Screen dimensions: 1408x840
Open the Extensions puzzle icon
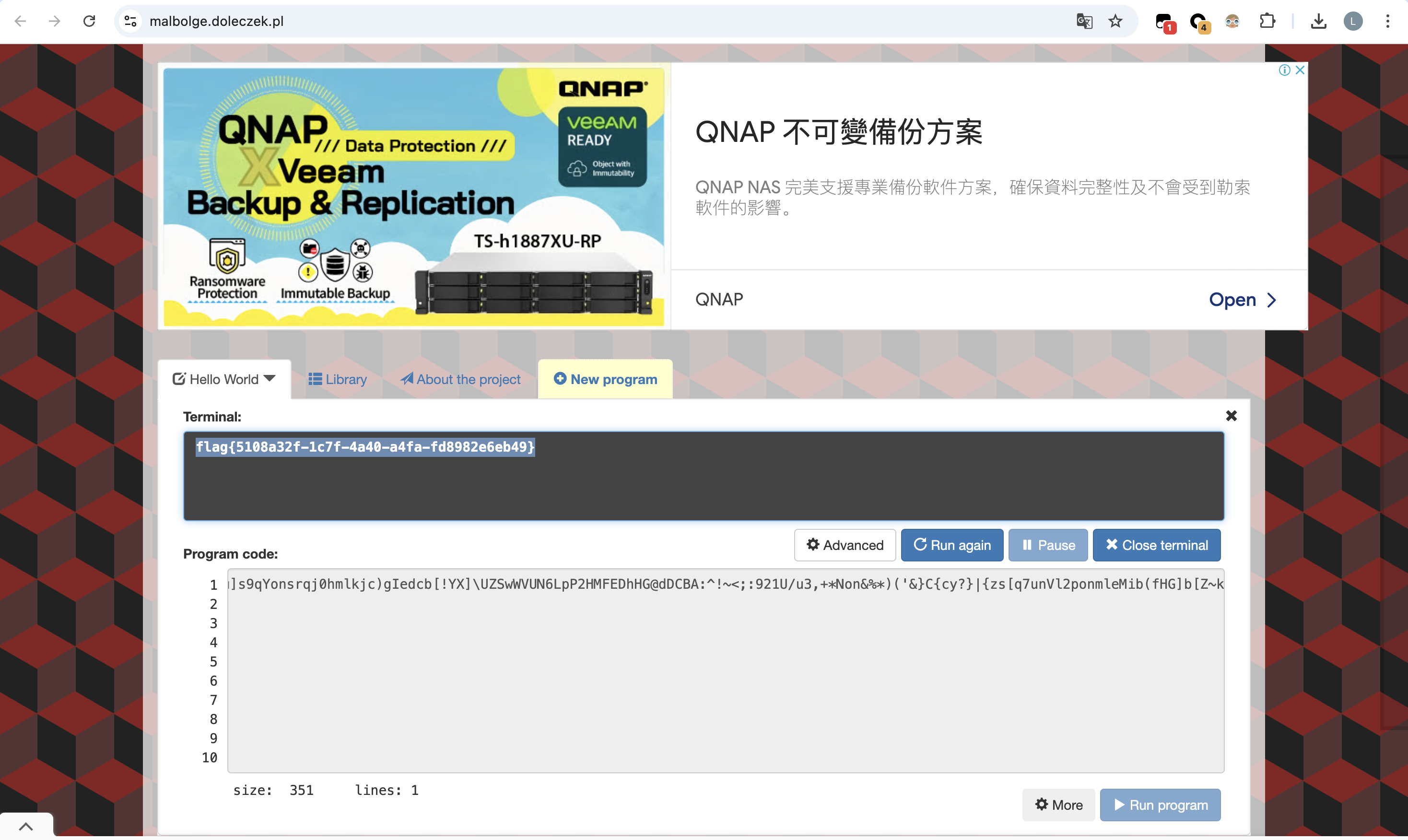[x=1267, y=22]
